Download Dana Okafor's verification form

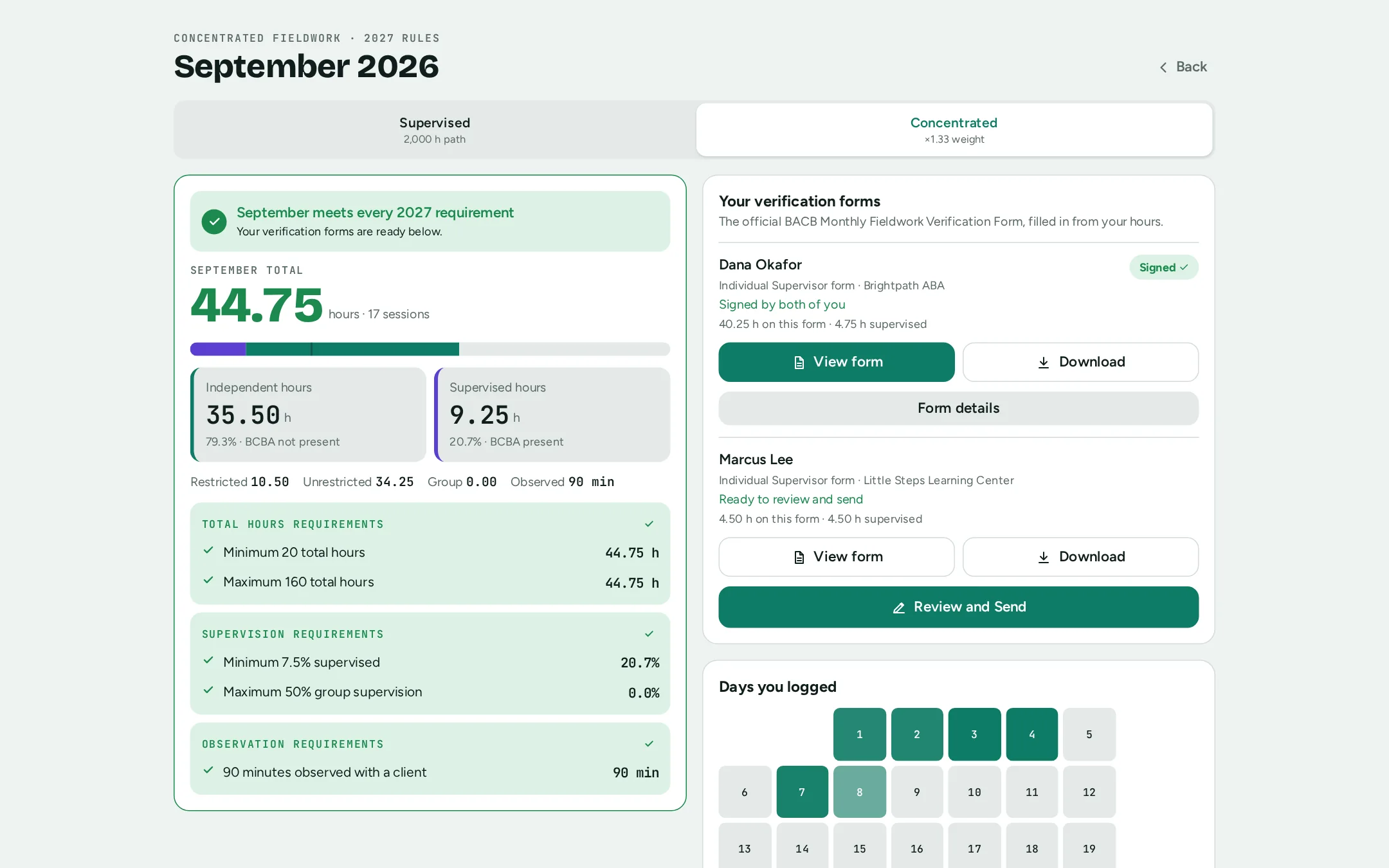click(1080, 362)
